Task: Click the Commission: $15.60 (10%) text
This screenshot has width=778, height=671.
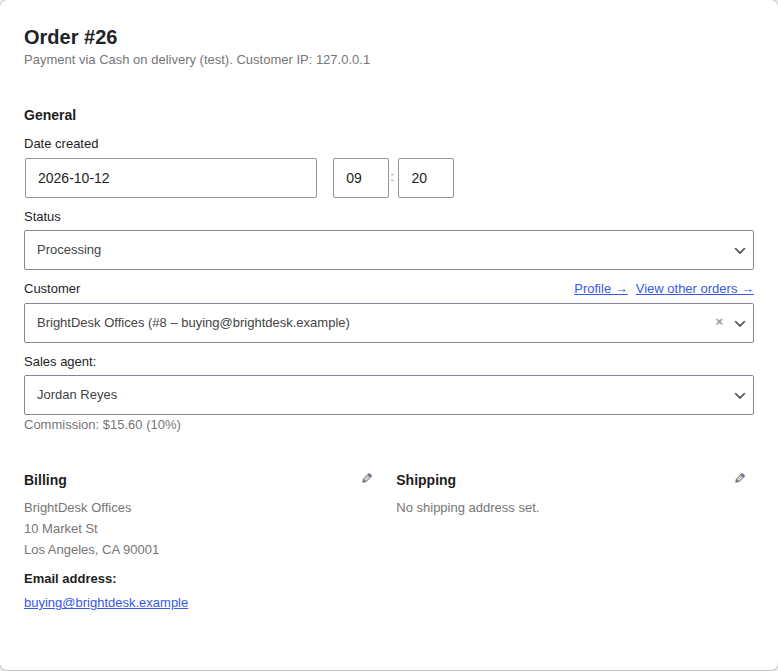Action: pyautogui.click(x=102, y=425)
